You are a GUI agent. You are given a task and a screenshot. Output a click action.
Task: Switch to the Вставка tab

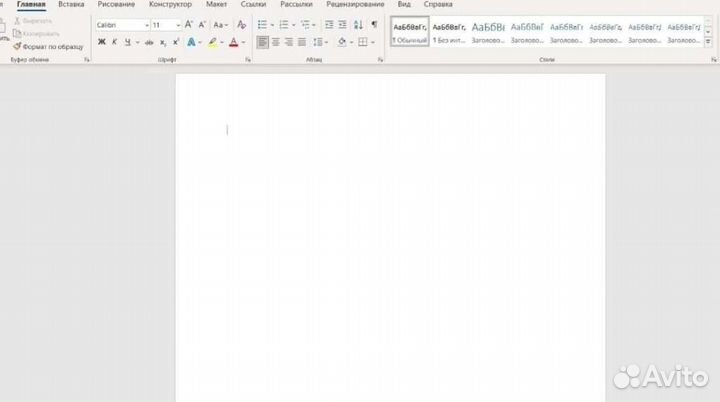71,5
